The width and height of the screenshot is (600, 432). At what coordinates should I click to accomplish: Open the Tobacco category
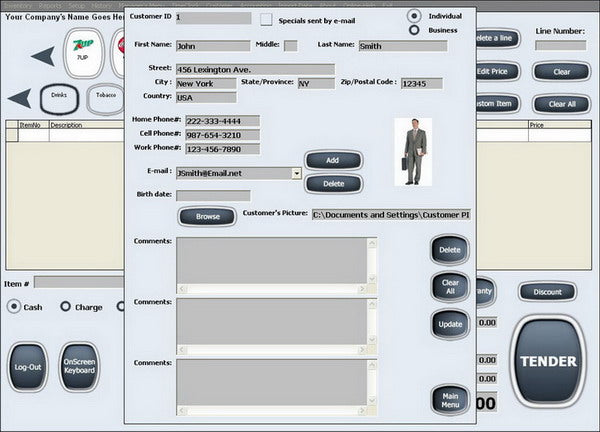point(106,99)
